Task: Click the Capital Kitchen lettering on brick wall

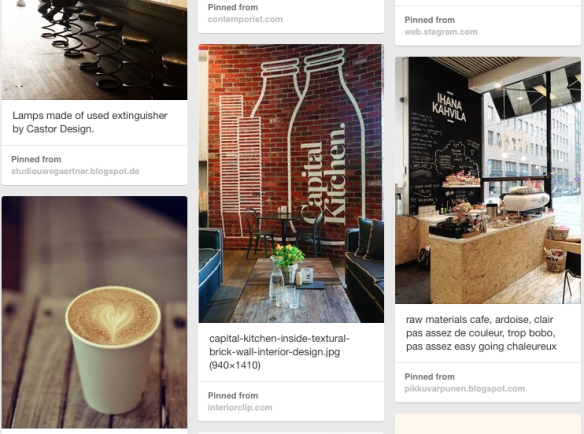Action: pos(323,173)
